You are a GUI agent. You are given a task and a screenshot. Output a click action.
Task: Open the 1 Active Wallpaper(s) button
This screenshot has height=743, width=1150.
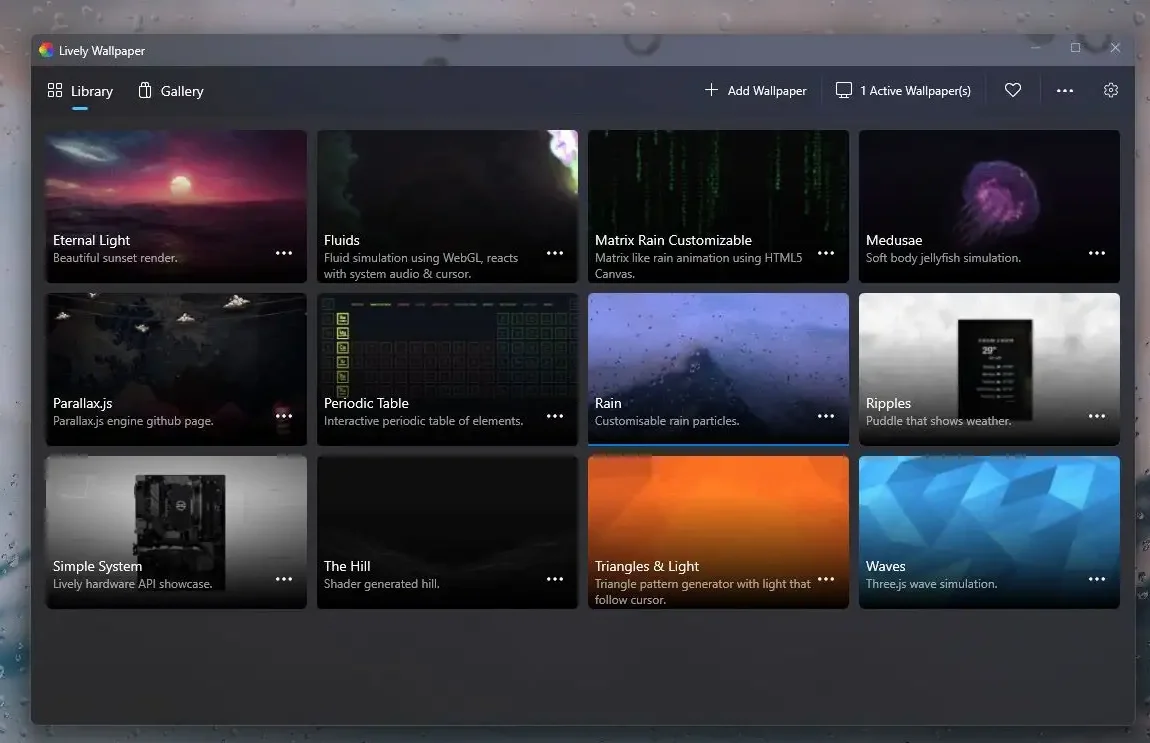click(914, 91)
